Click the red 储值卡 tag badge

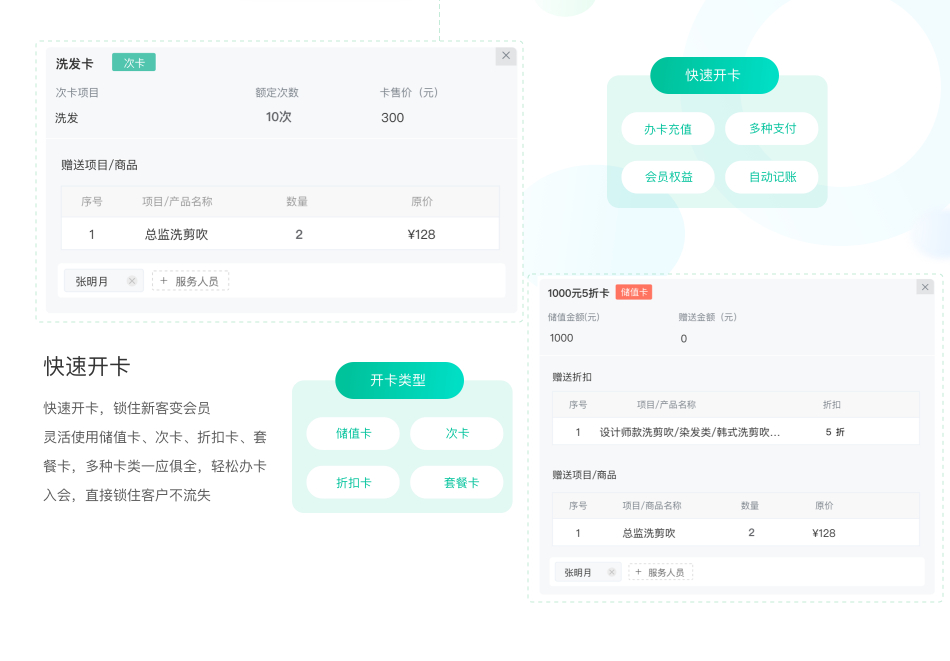tap(633, 292)
